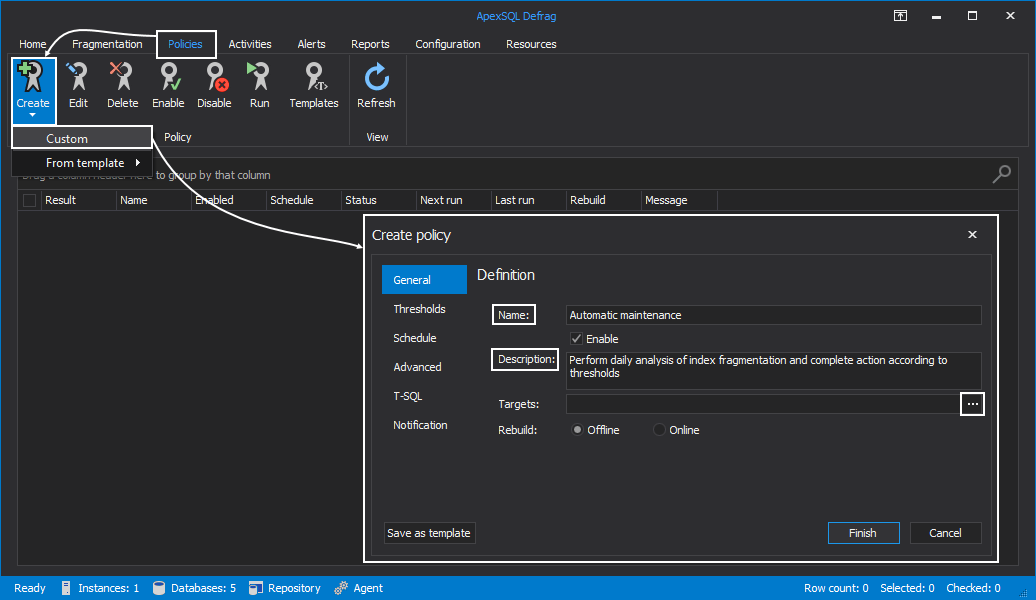Switch to the Alerts tab
The height and width of the screenshot is (600, 1036).
coord(311,44)
